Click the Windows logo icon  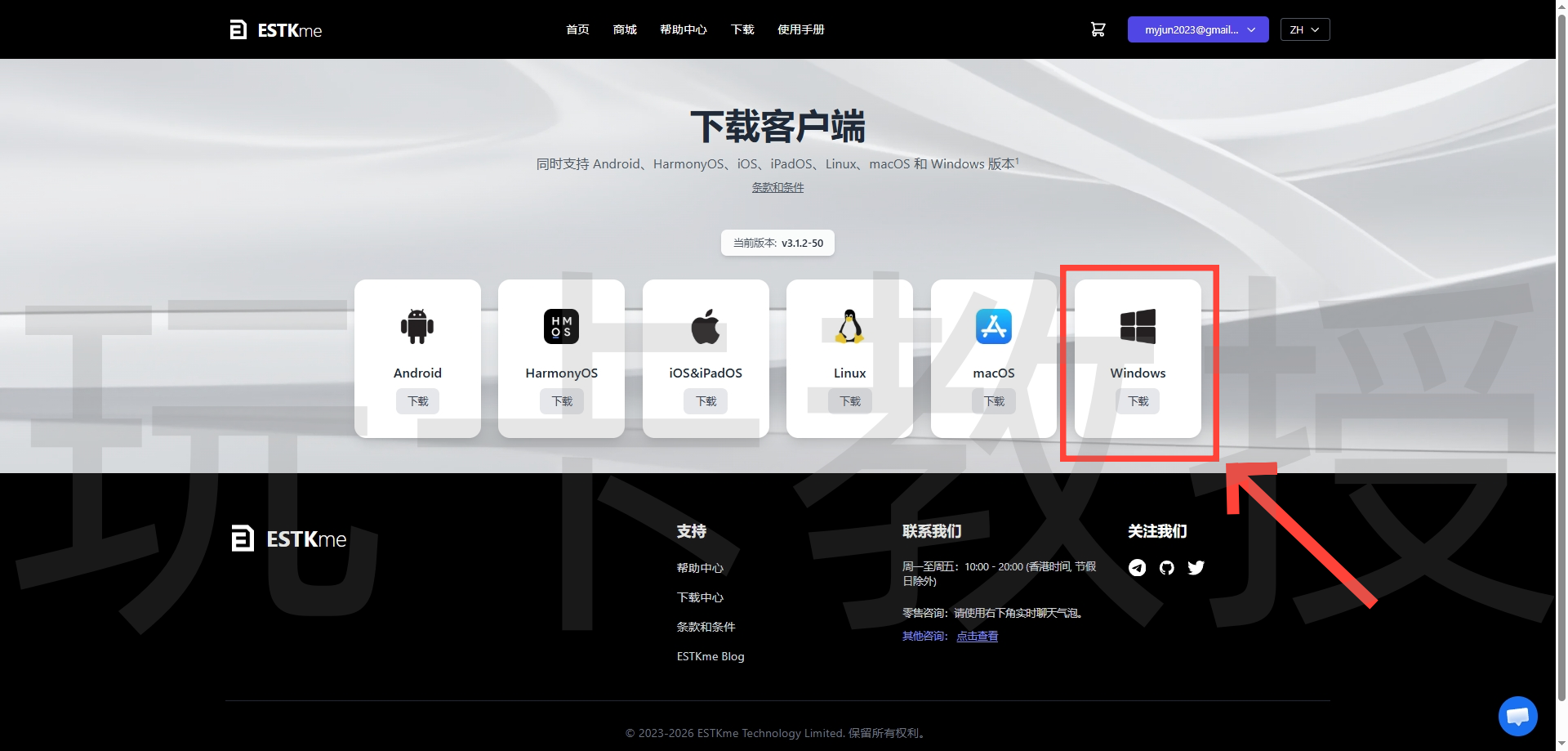1138,327
